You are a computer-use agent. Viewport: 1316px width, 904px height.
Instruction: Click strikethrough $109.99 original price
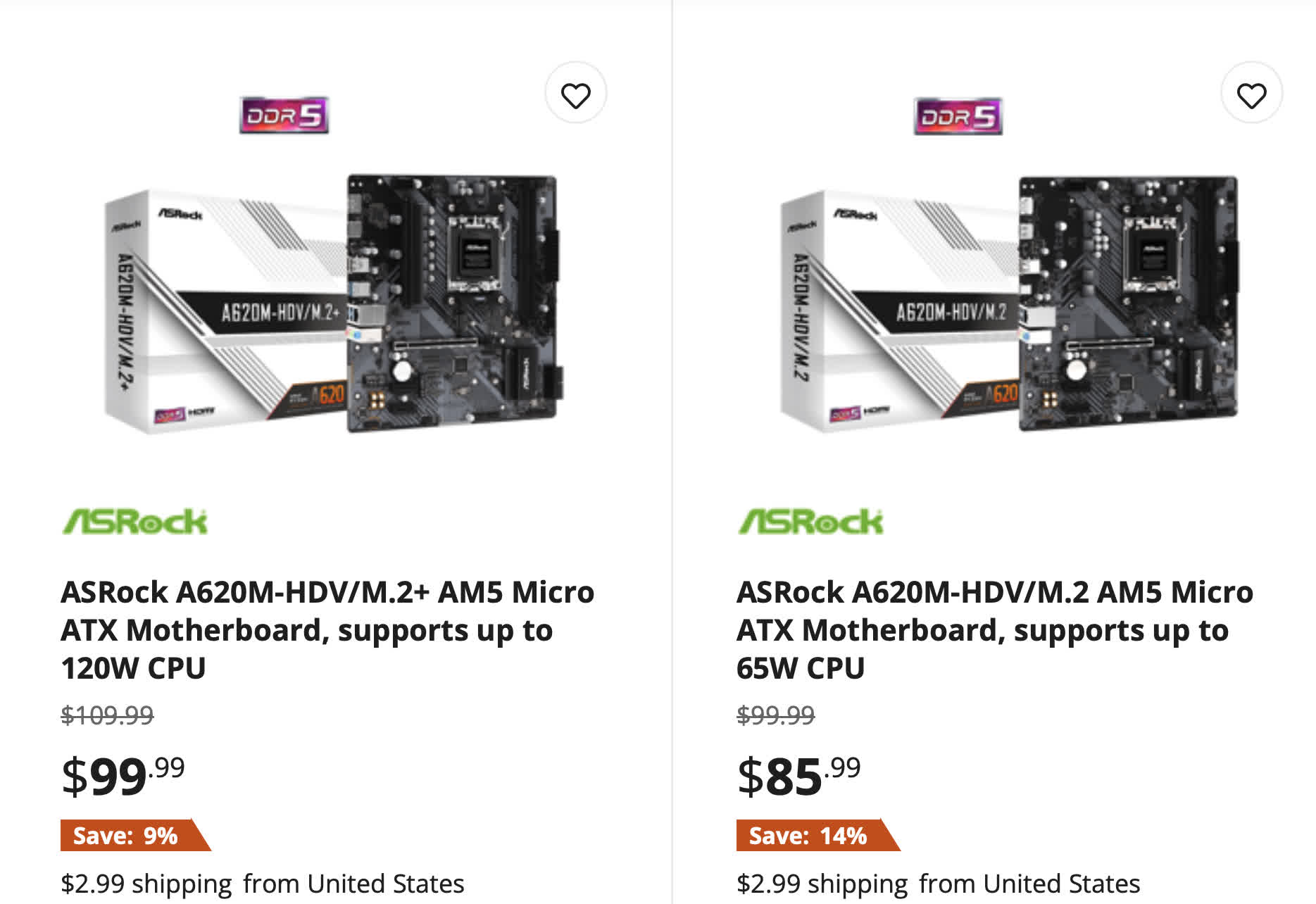pos(107,715)
